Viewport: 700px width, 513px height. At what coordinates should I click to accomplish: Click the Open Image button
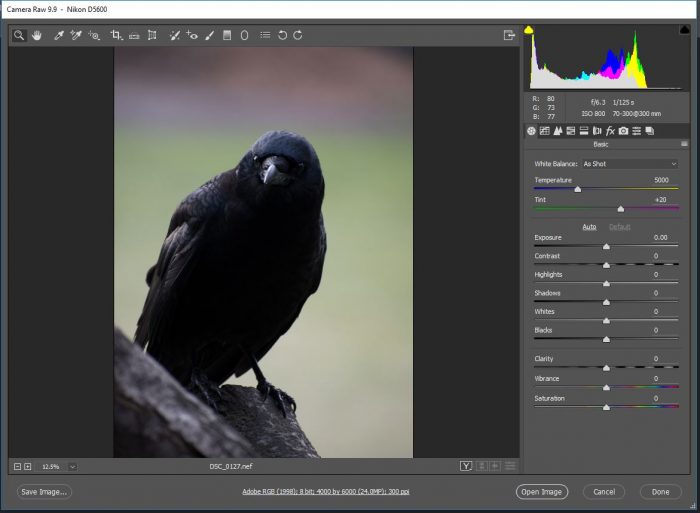[x=542, y=491]
